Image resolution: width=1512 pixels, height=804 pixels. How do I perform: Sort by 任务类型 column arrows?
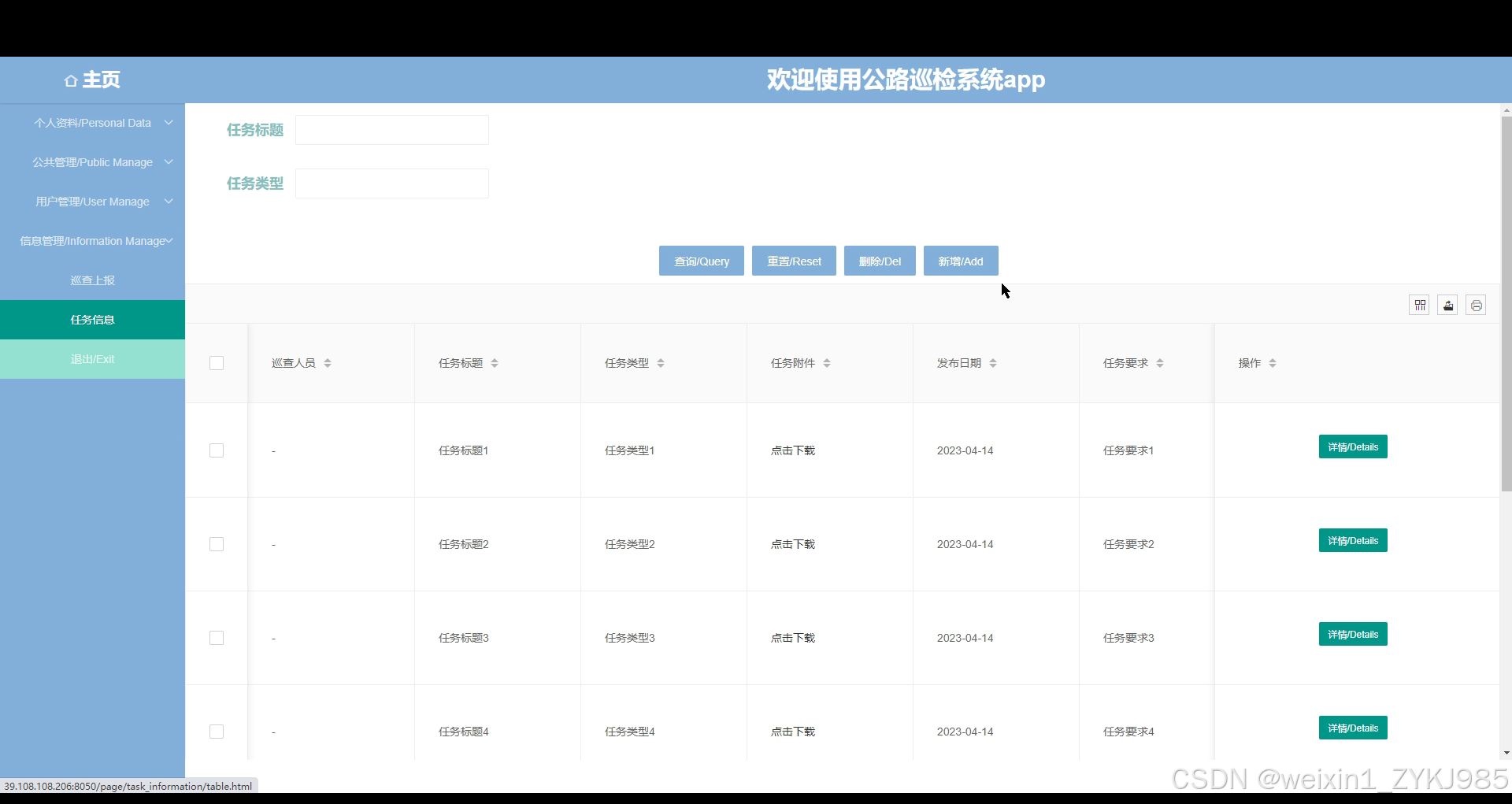pos(661,363)
